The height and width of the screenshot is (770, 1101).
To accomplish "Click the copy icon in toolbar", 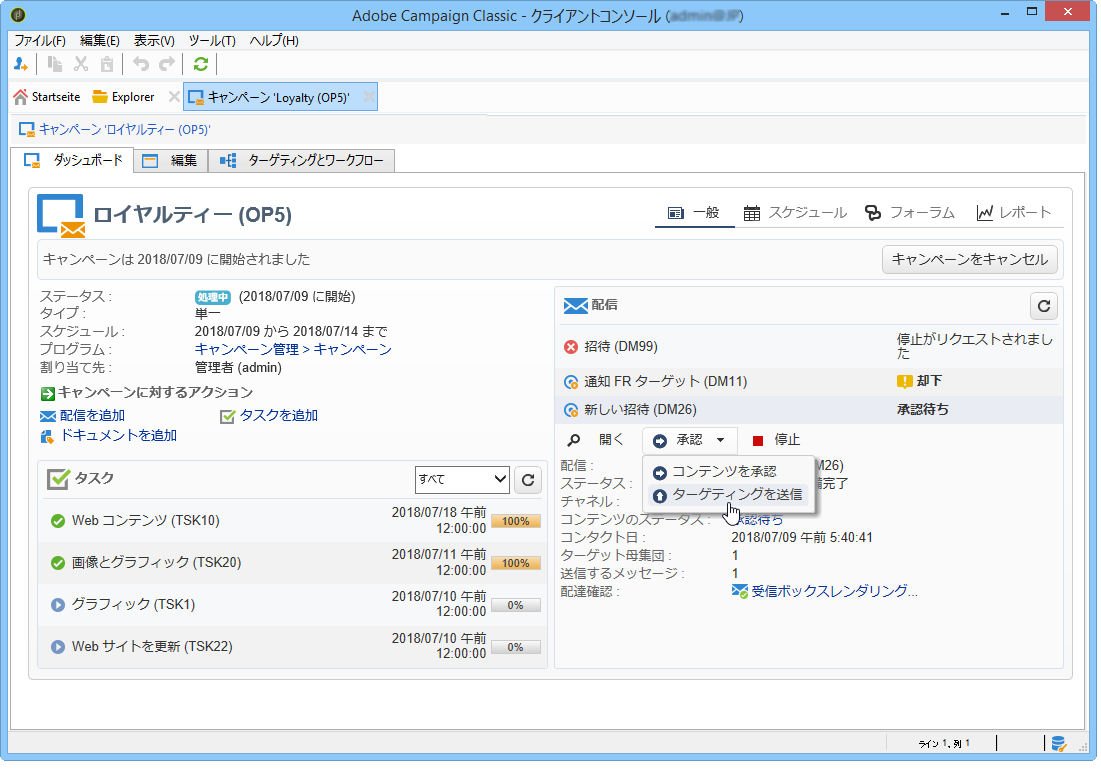I will [x=55, y=65].
